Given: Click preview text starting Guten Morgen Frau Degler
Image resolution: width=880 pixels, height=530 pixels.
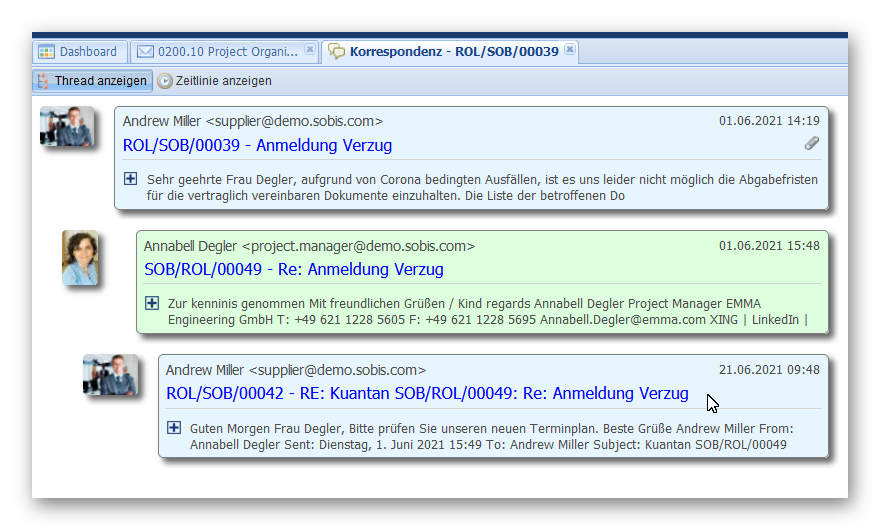Looking at the screenshot, I should (491, 436).
